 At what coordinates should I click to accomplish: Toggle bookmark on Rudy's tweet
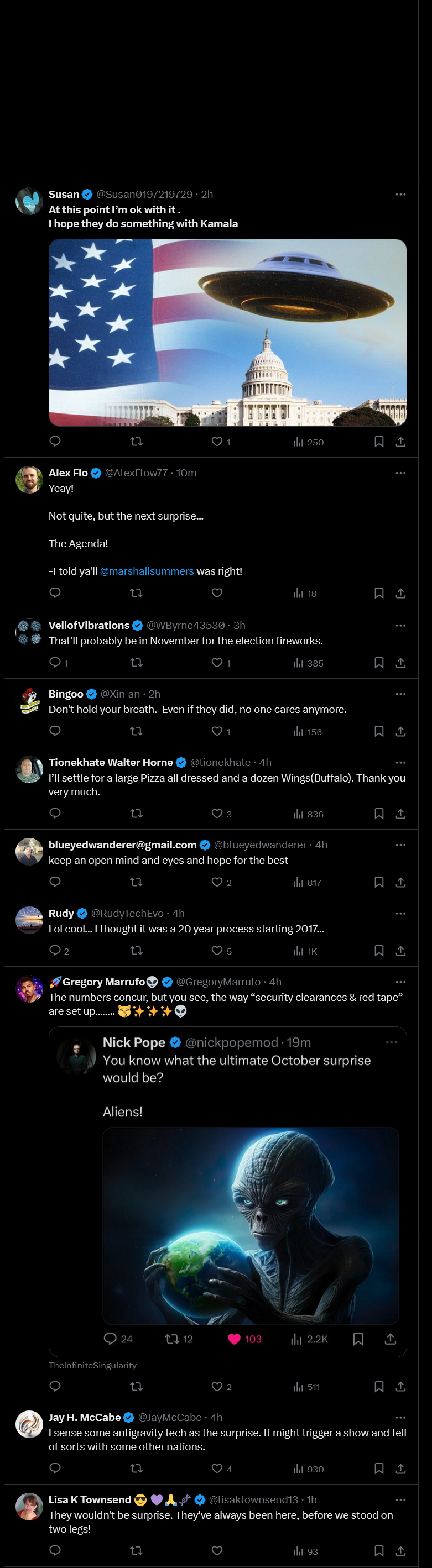(x=379, y=951)
